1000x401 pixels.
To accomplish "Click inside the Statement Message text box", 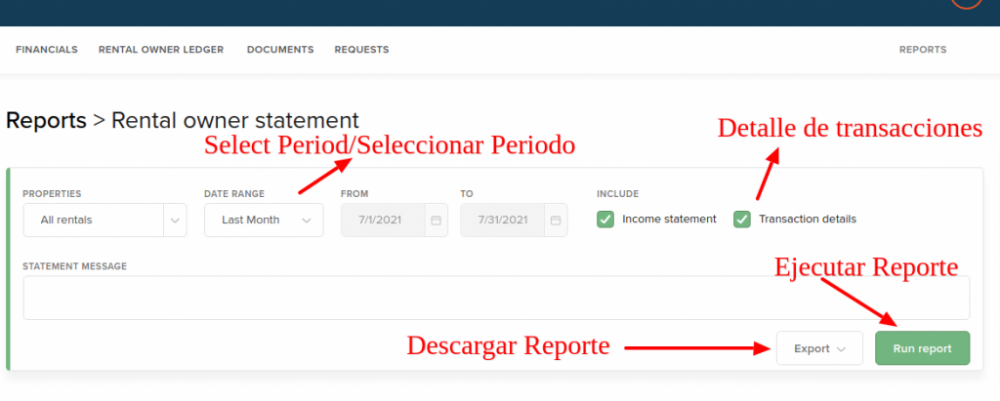I will coord(496,298).
